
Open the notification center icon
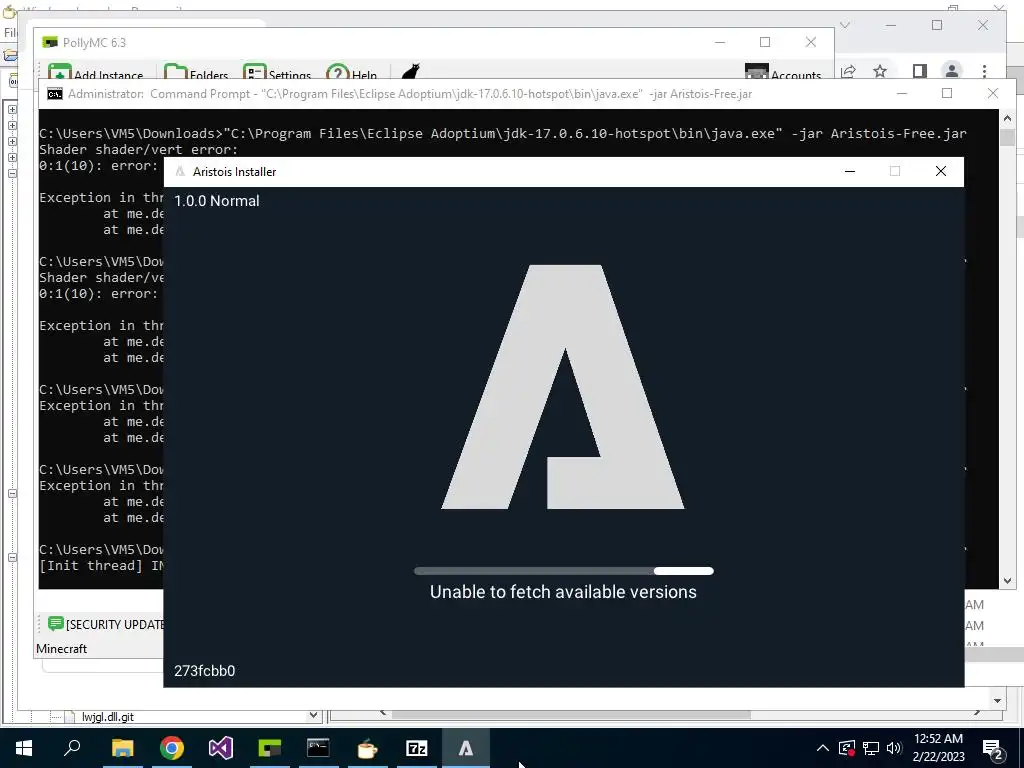[x=993, y=749]
